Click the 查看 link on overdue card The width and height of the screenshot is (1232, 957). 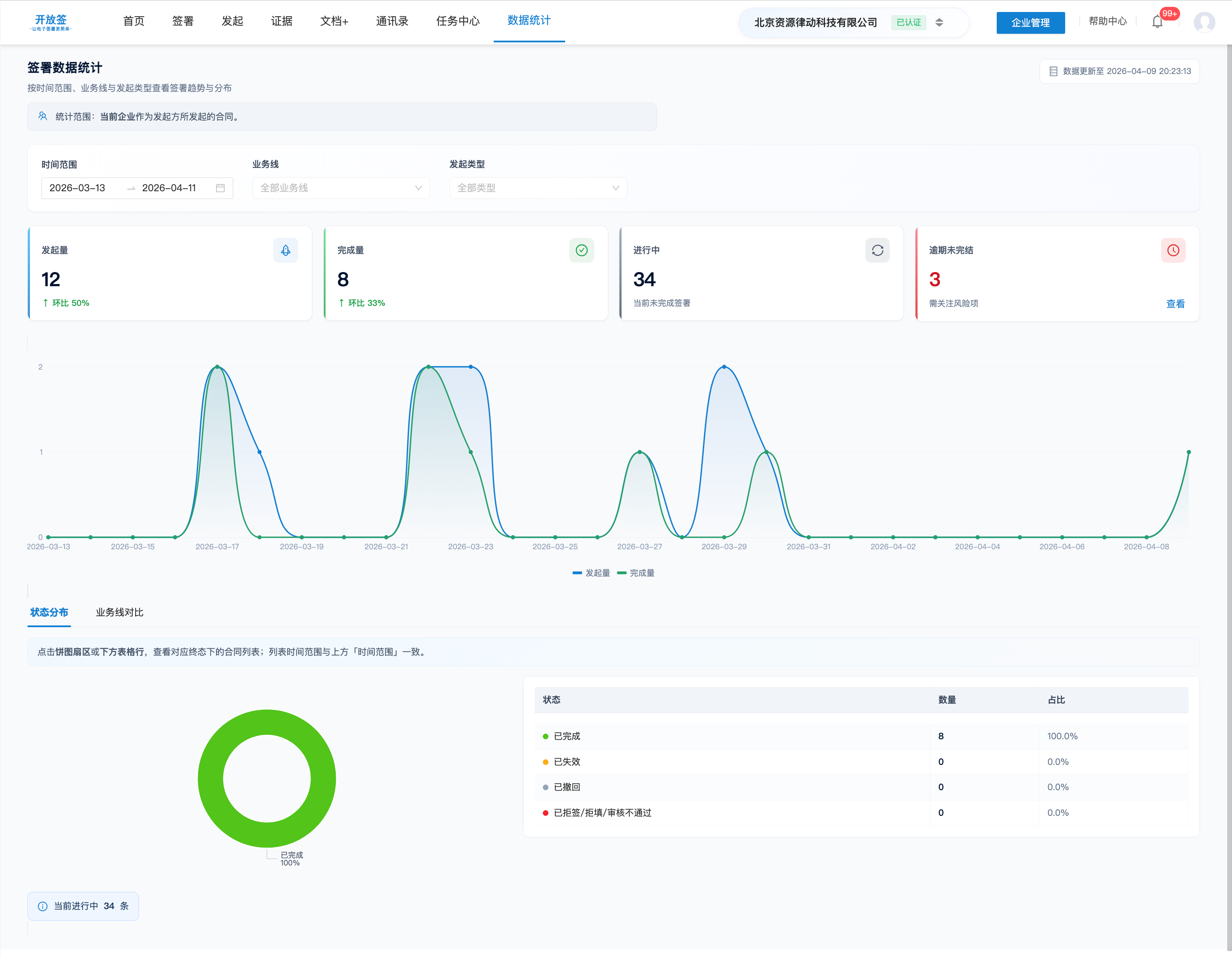pos(1175,304)
